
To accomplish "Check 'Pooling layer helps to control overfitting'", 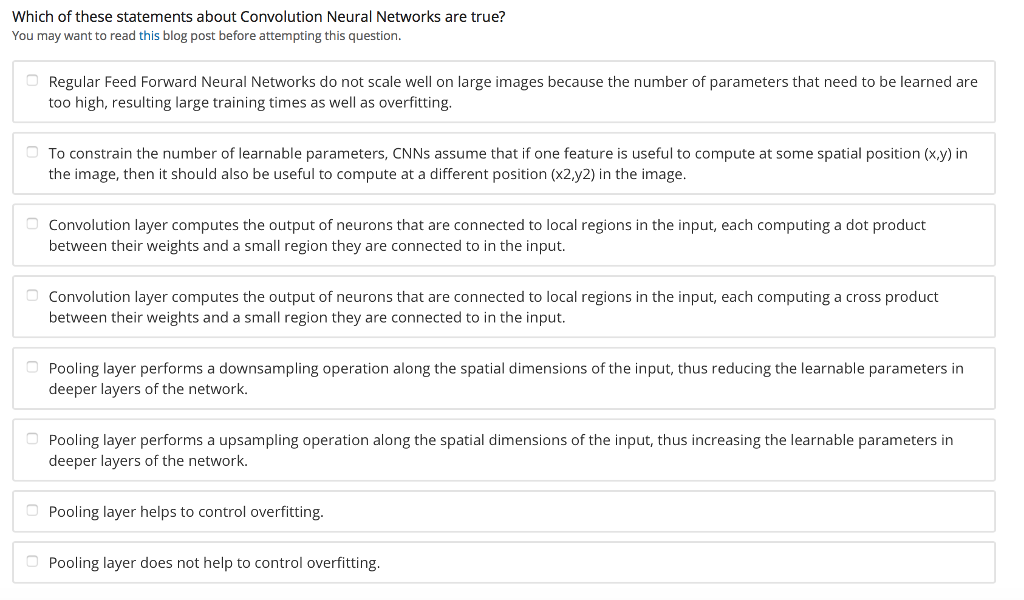I will tap(32, 509).
